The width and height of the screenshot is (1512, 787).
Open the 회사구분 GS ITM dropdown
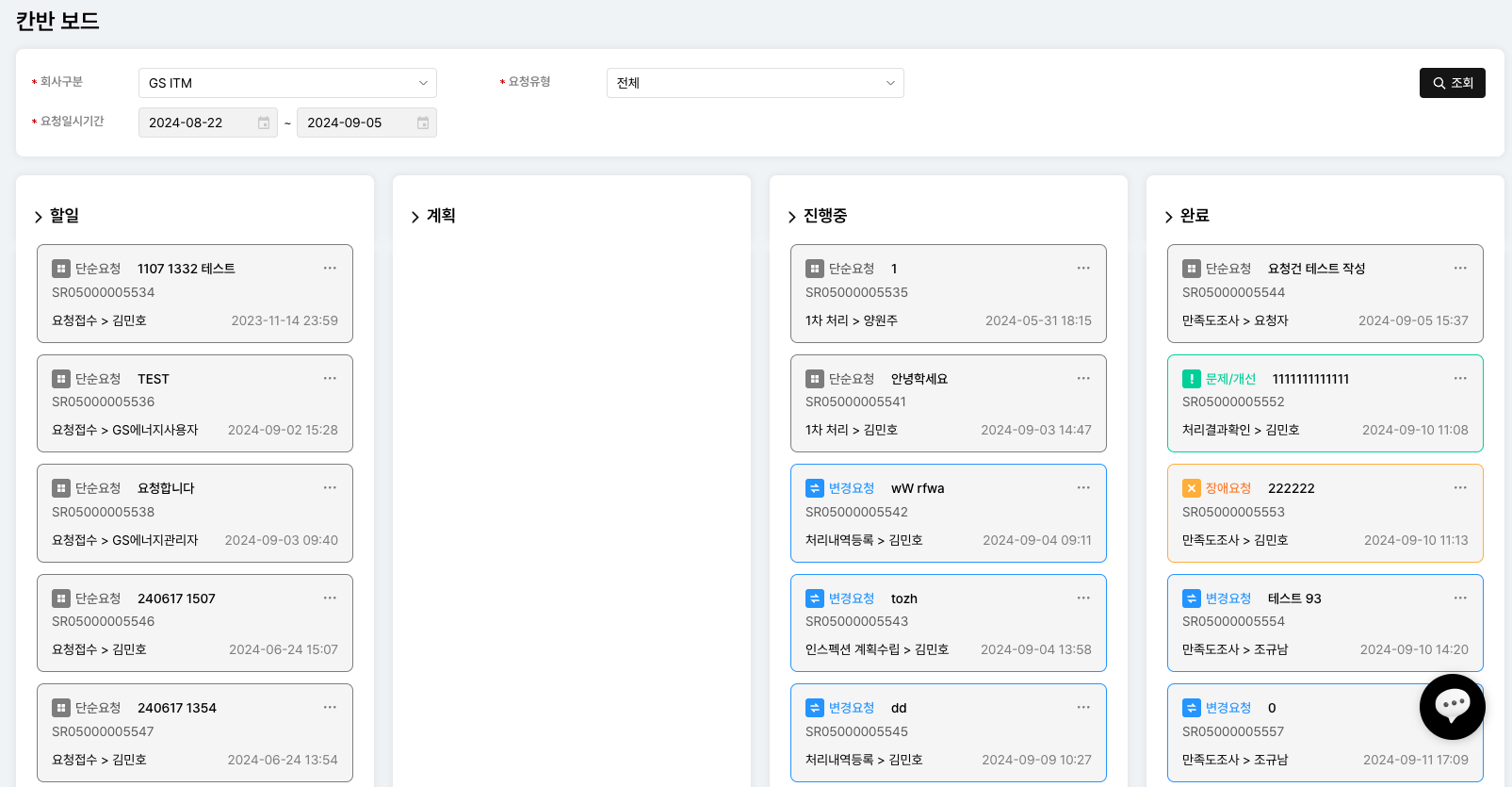tap(287, 83)
